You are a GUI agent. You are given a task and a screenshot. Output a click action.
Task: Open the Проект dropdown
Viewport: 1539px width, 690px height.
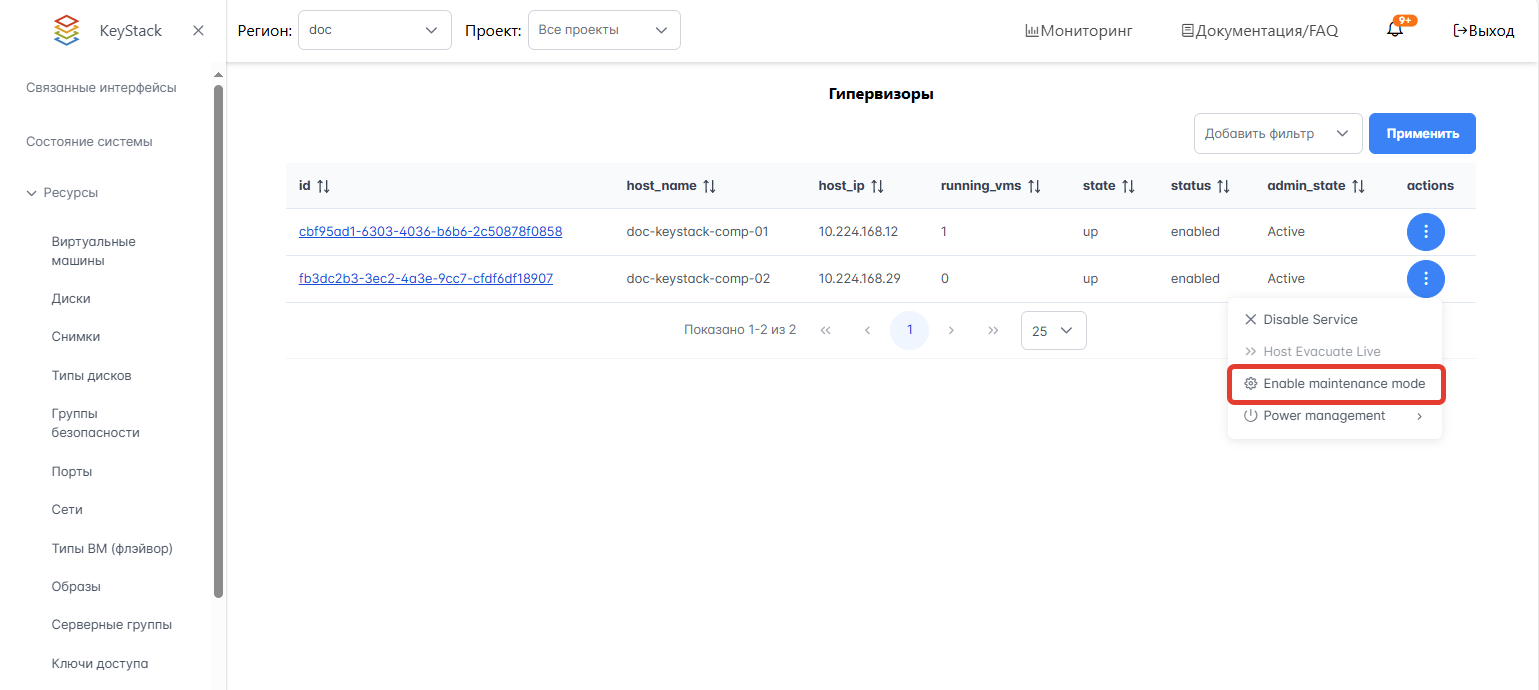(603, 30)
